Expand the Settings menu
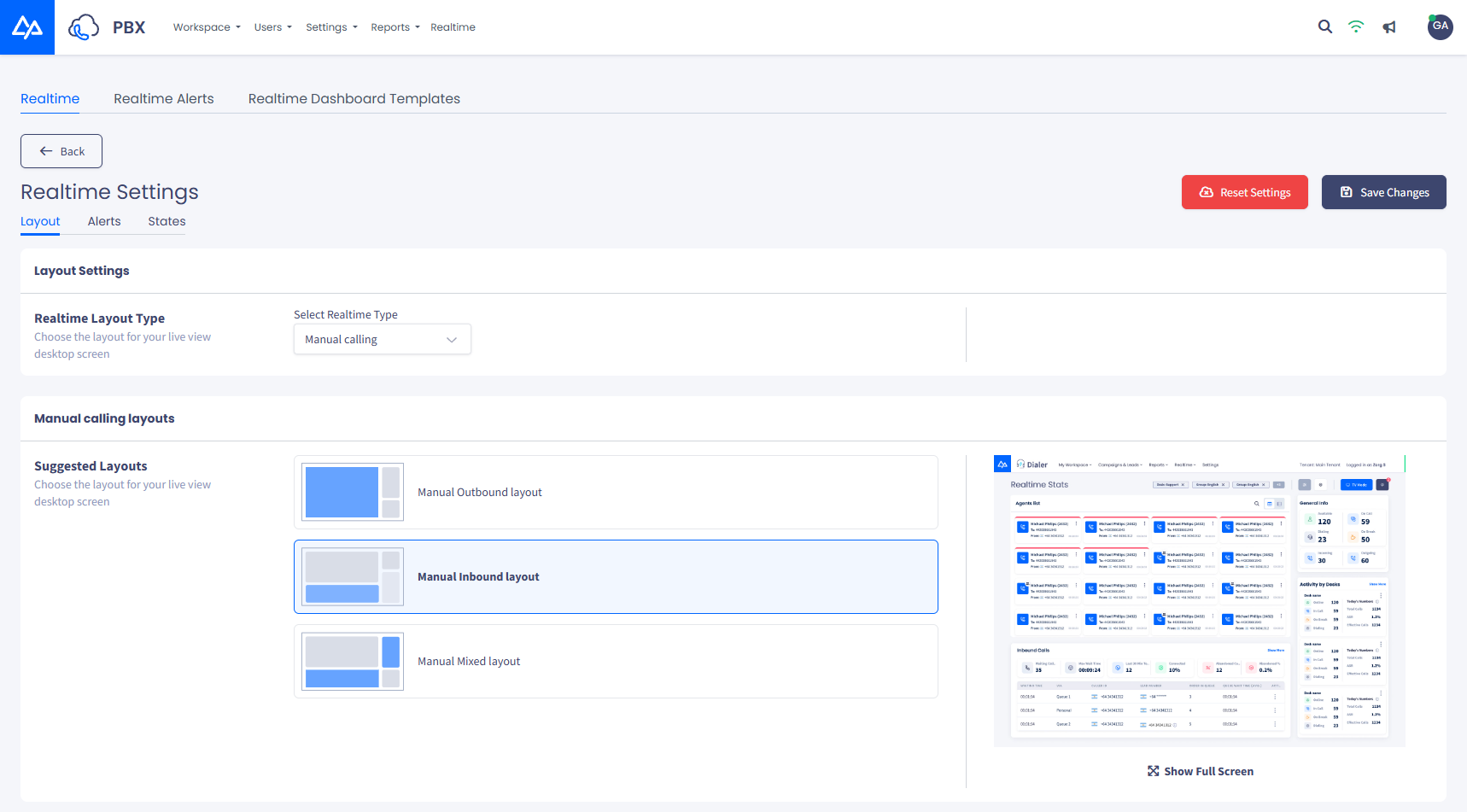1467x812 pixels. 332,27
